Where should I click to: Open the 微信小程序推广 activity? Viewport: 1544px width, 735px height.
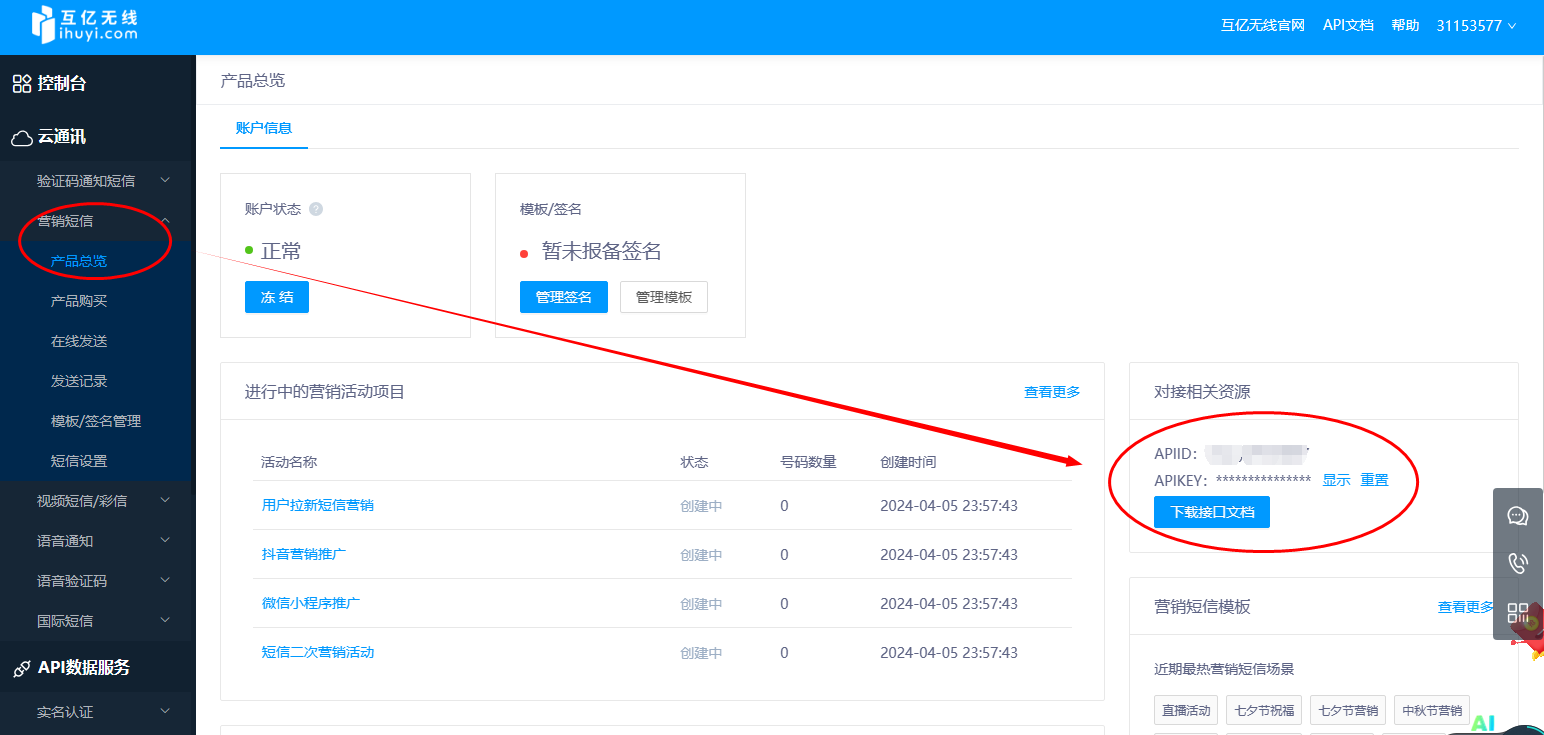click(311, 603)
